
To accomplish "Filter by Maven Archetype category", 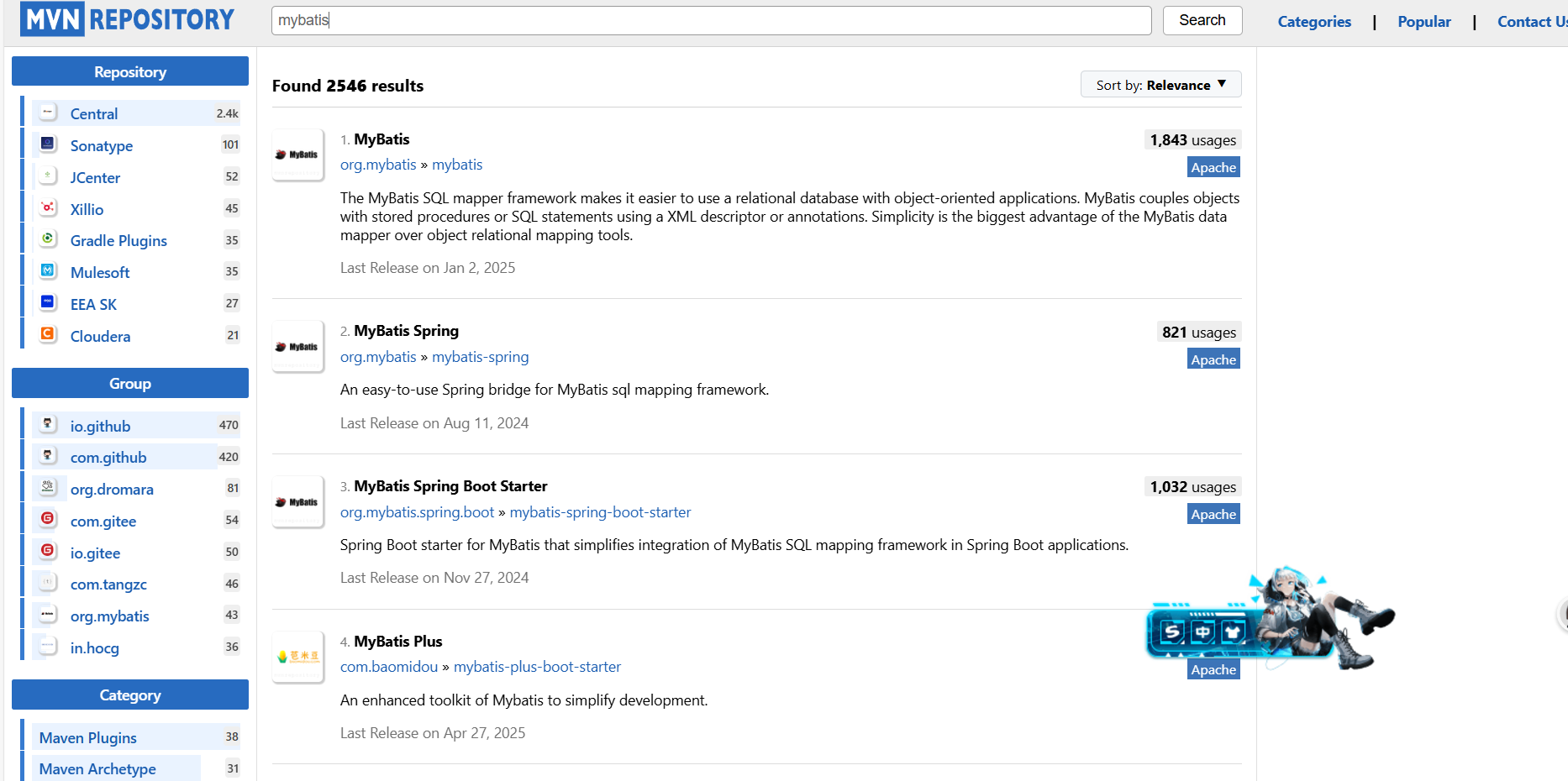I will (x=97, y=768).
